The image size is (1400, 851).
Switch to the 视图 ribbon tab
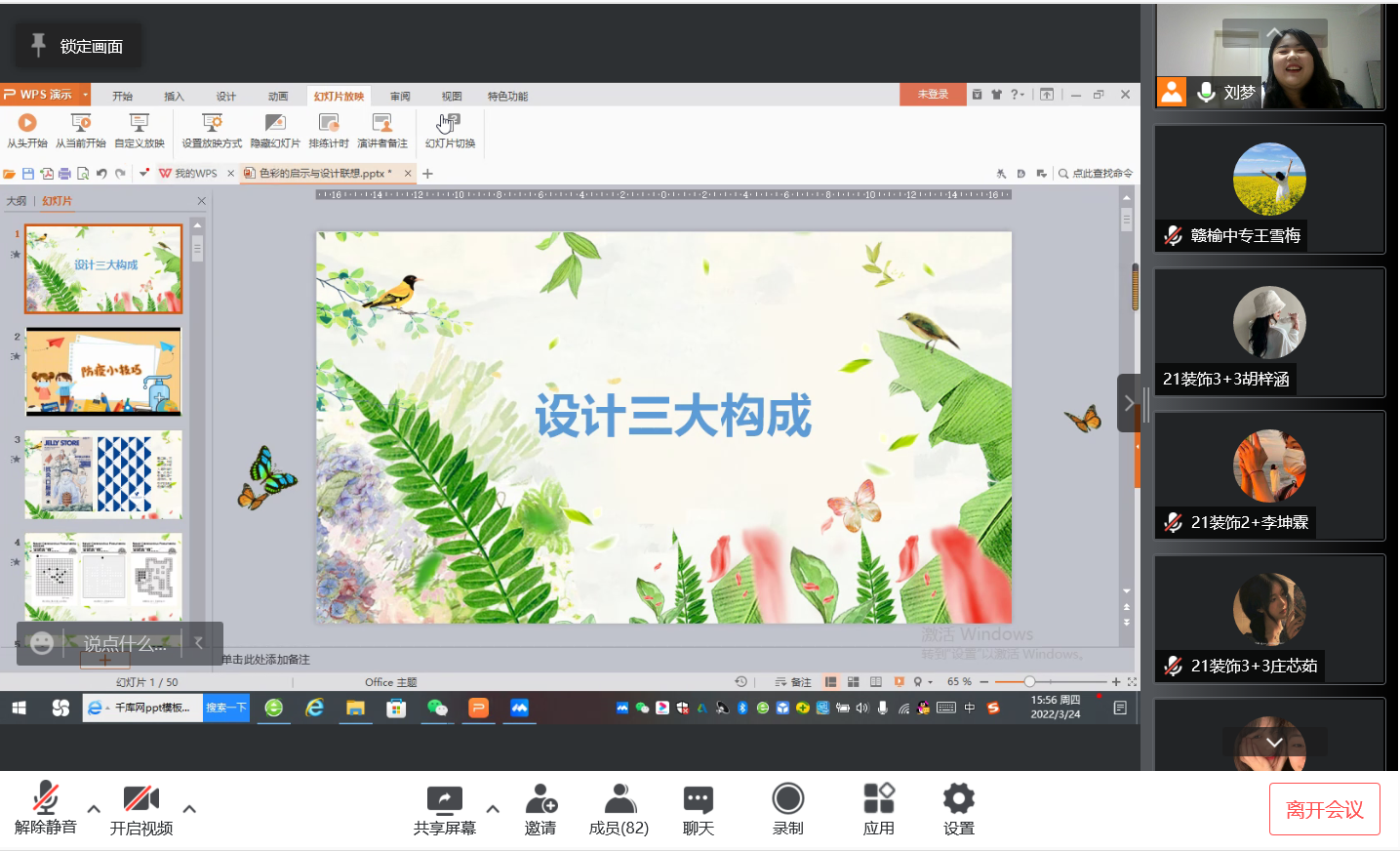[x=451, y=96]
